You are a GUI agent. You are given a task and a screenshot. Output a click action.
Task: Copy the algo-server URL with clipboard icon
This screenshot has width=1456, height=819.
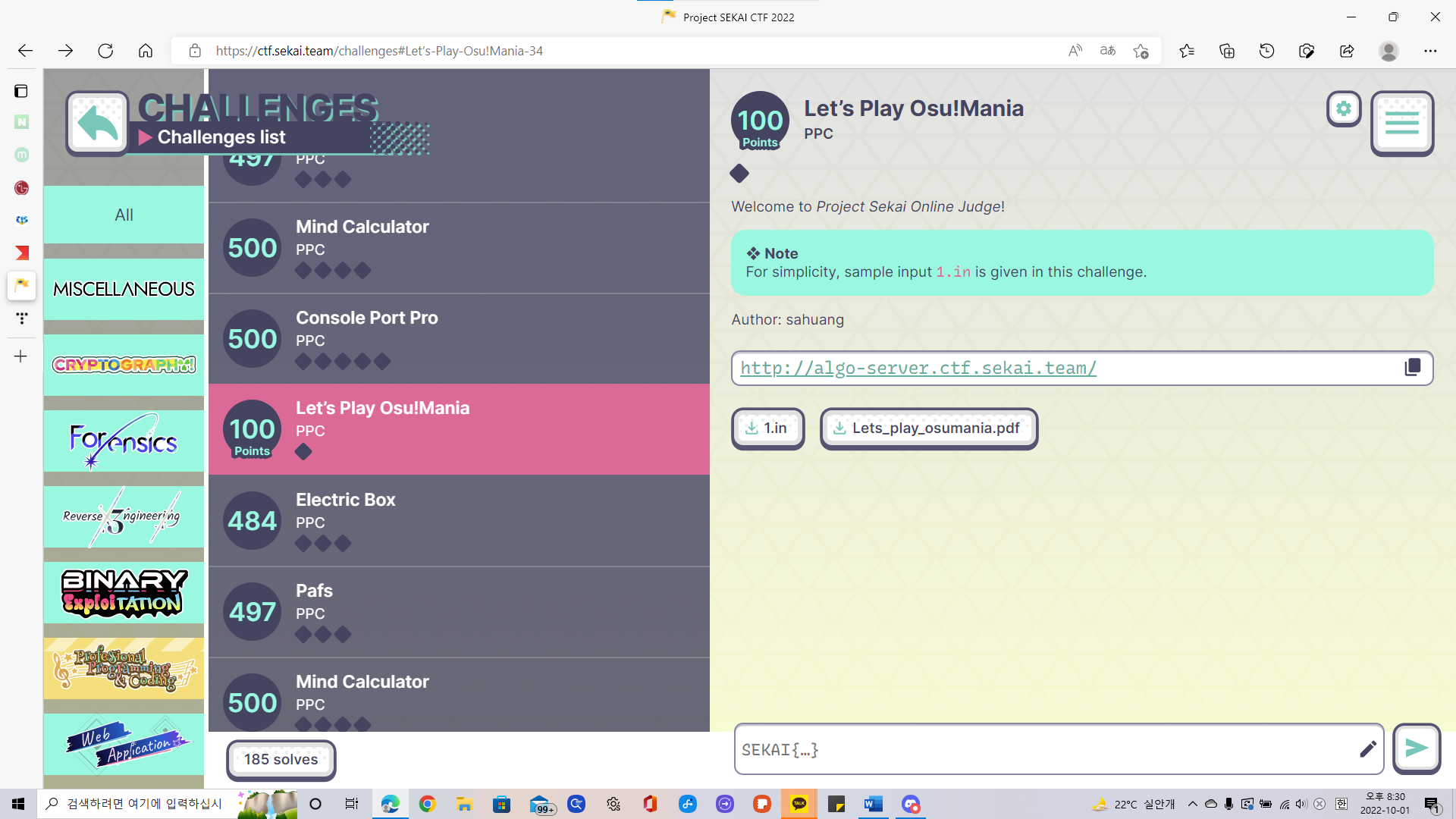(x=1412, y=368)
